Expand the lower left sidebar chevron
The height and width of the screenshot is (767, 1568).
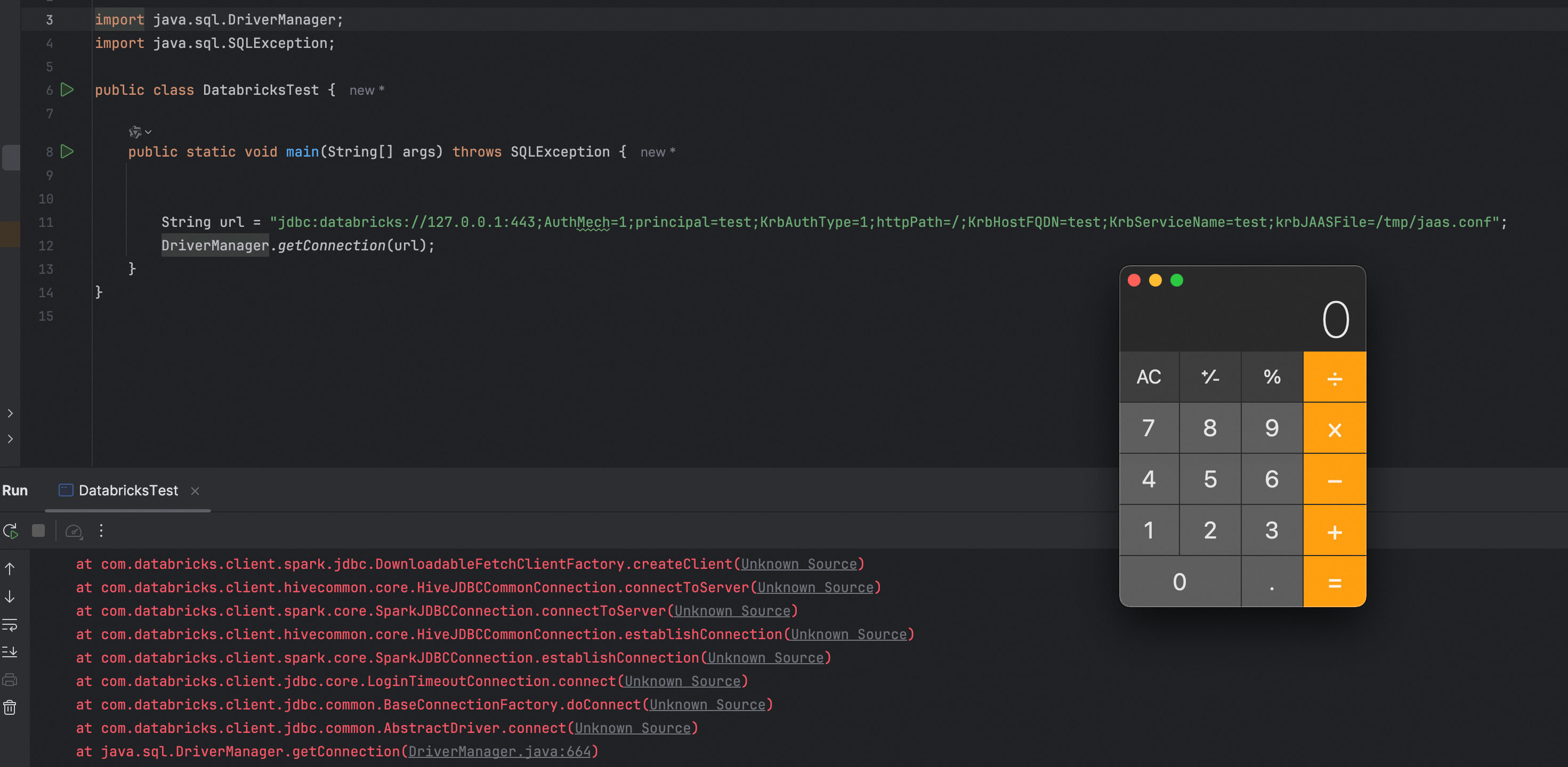(10, 438)
